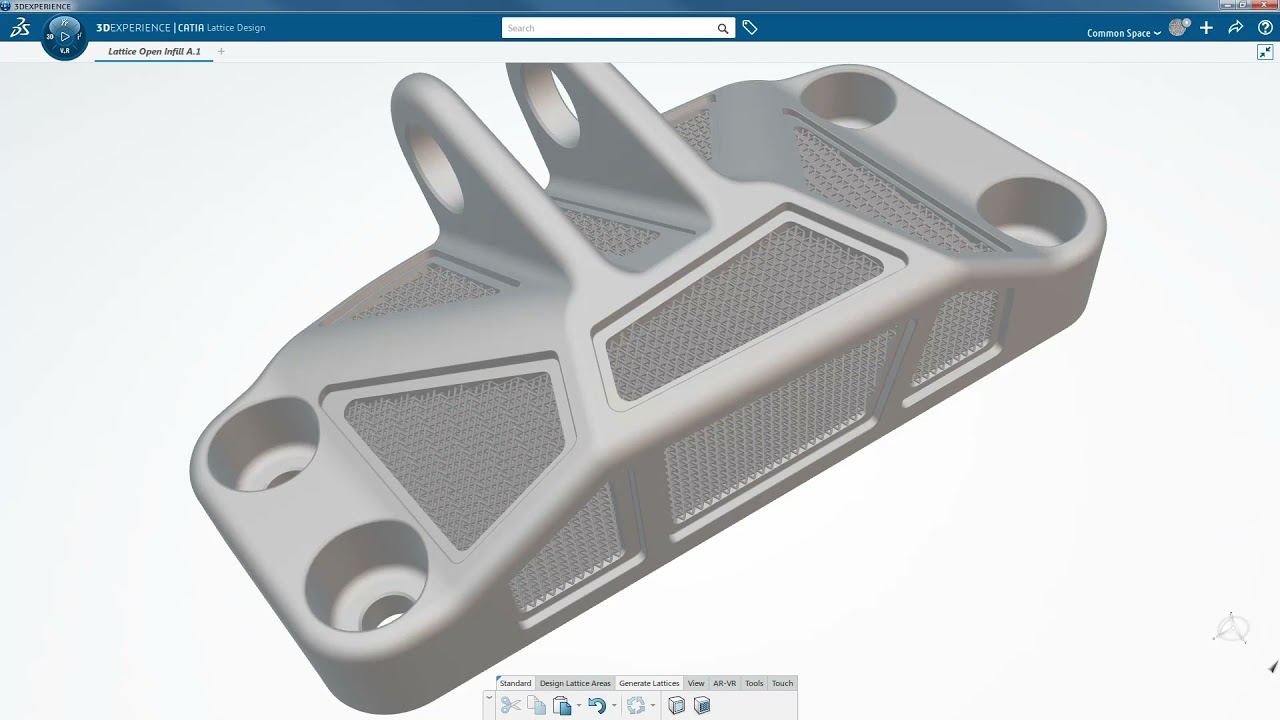Click the Copy icon in action bar

tap(537, 706)
